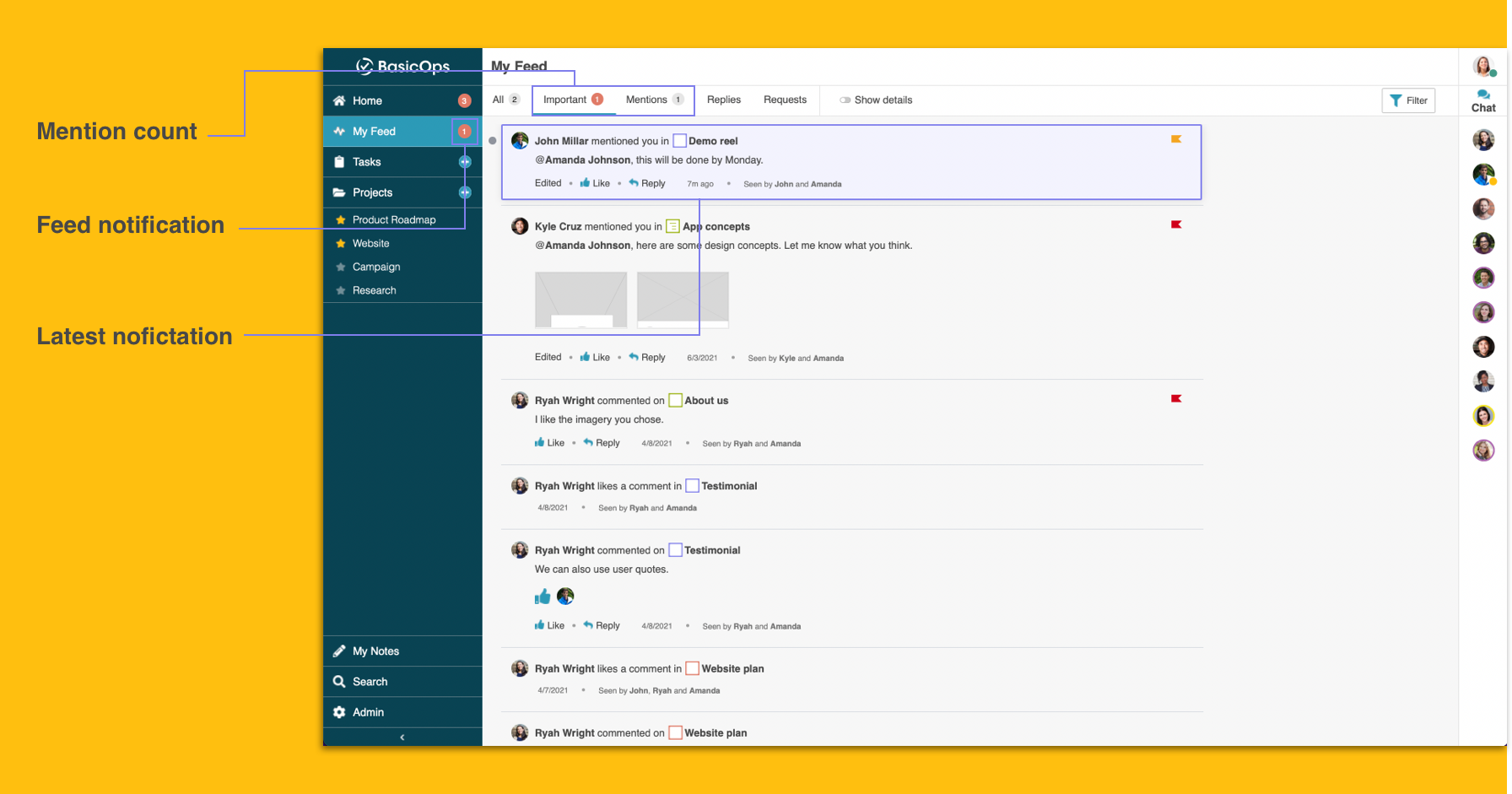Open Search from the sidebar
The width and height of the screenshot is (1512, 794).
coord(370,682)
